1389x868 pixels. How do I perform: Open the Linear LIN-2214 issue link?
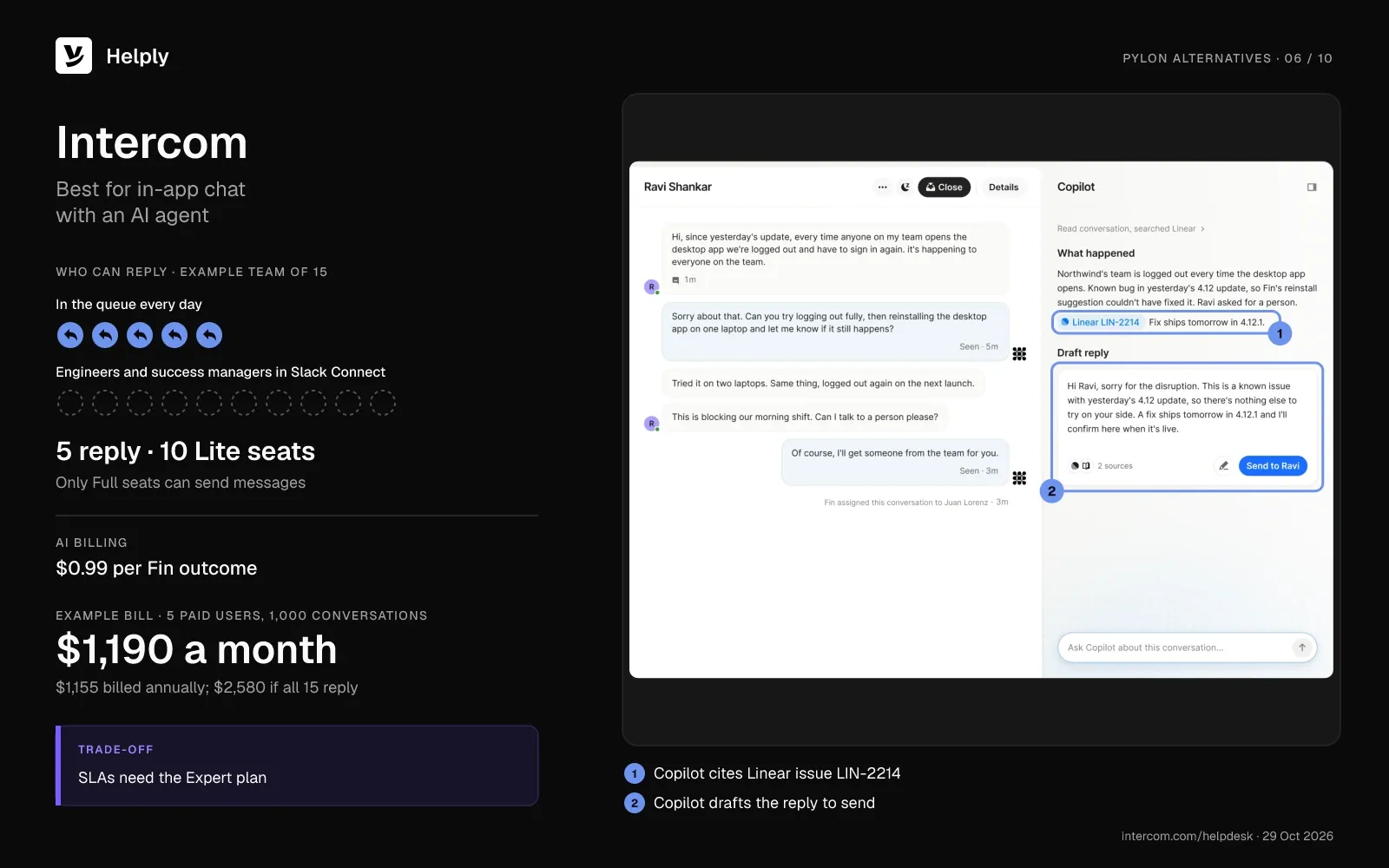pos(1100,322)
